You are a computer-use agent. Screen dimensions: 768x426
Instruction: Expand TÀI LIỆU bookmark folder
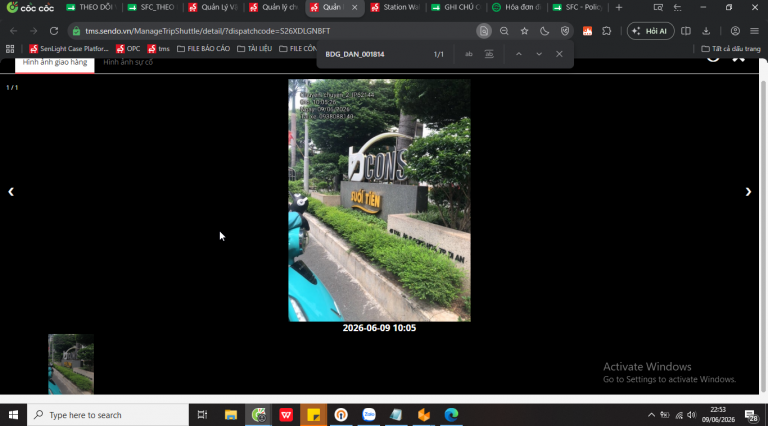tap(254, 48)
